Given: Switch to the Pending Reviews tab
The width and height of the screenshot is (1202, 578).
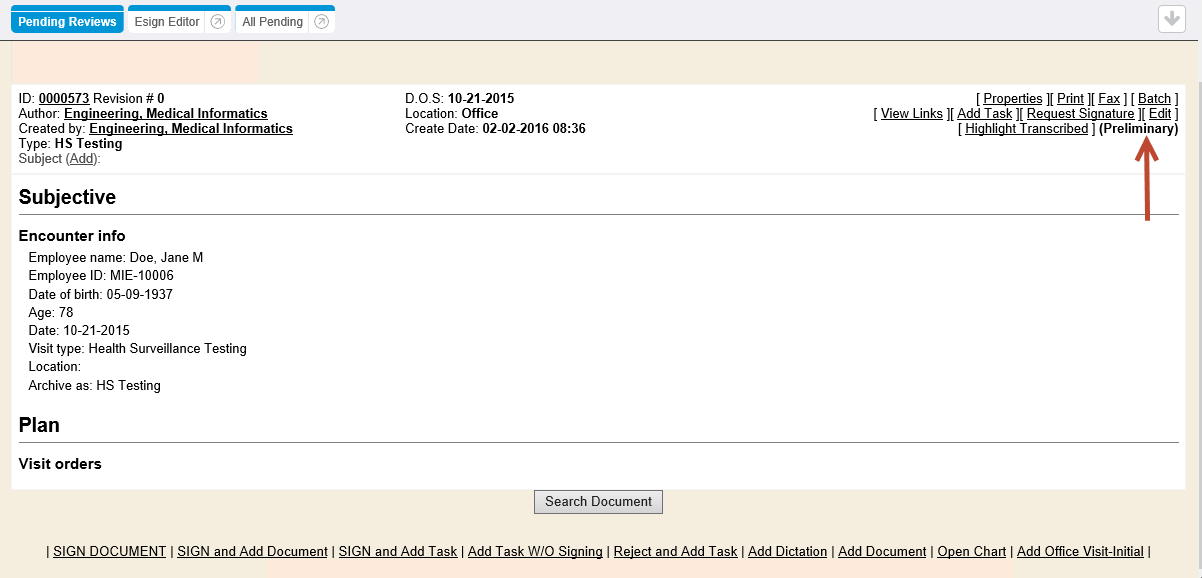Looking at the screenshot, I should (67, 22).
